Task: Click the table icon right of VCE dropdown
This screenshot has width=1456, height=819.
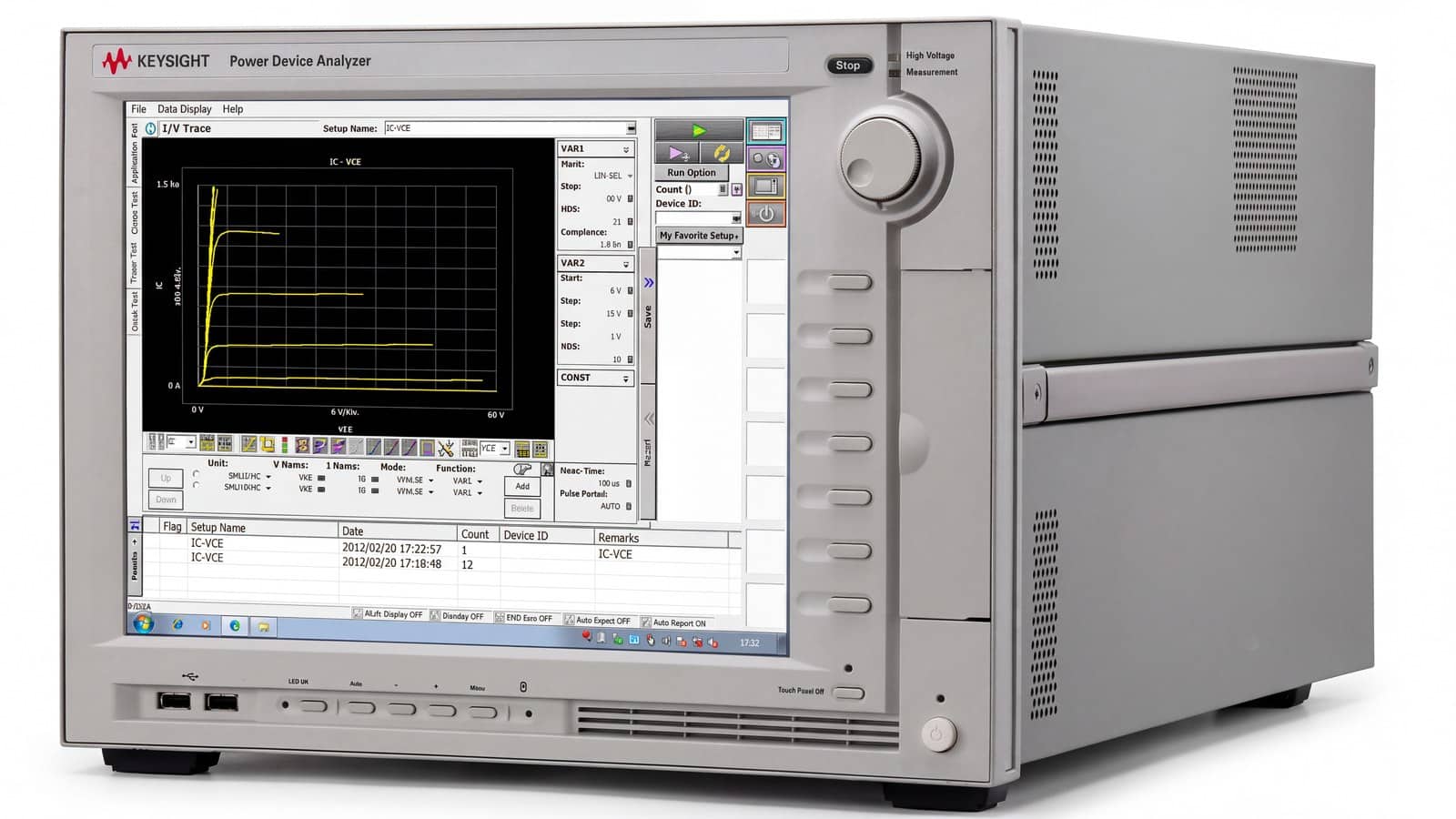Action: tap(522, 450)
